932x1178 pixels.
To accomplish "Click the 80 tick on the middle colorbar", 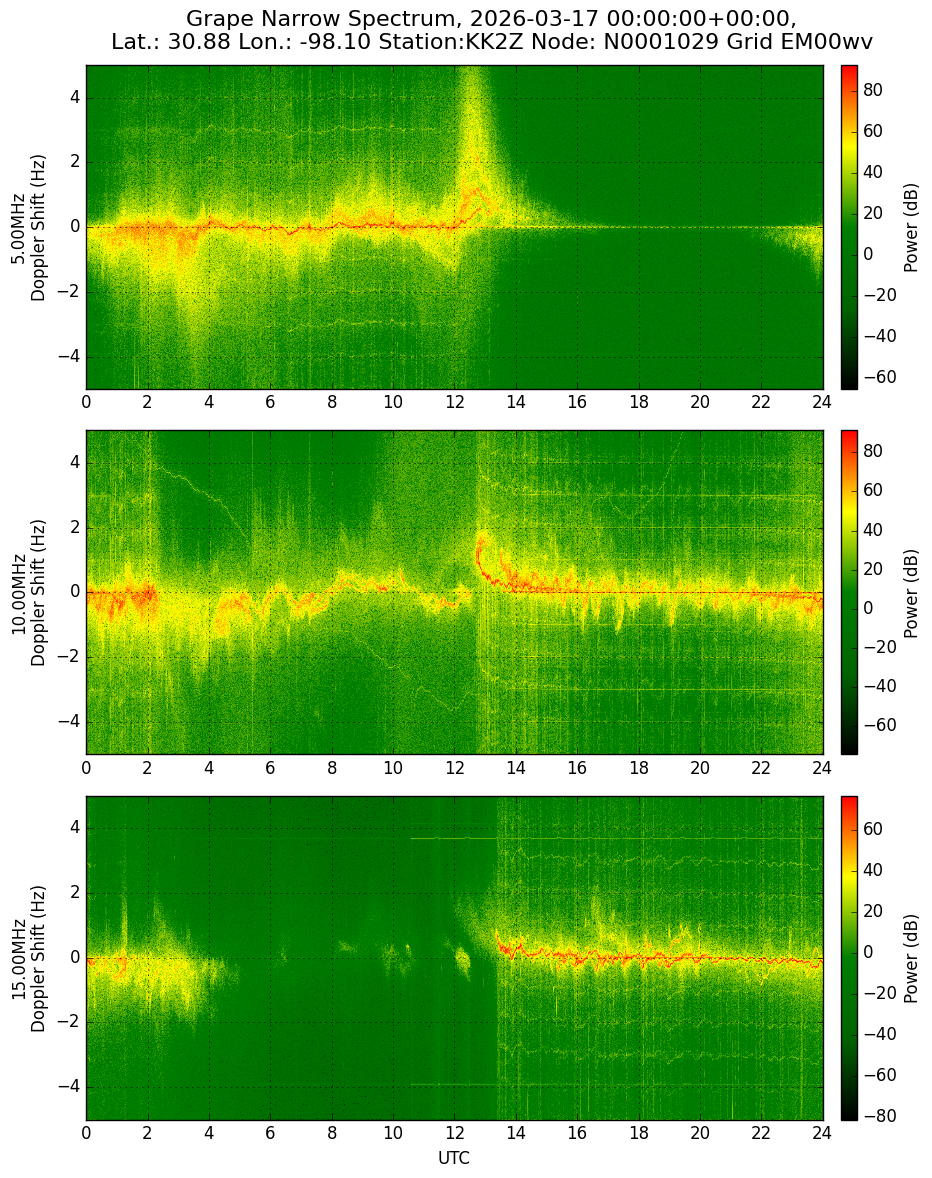I will tap(873, 451).
